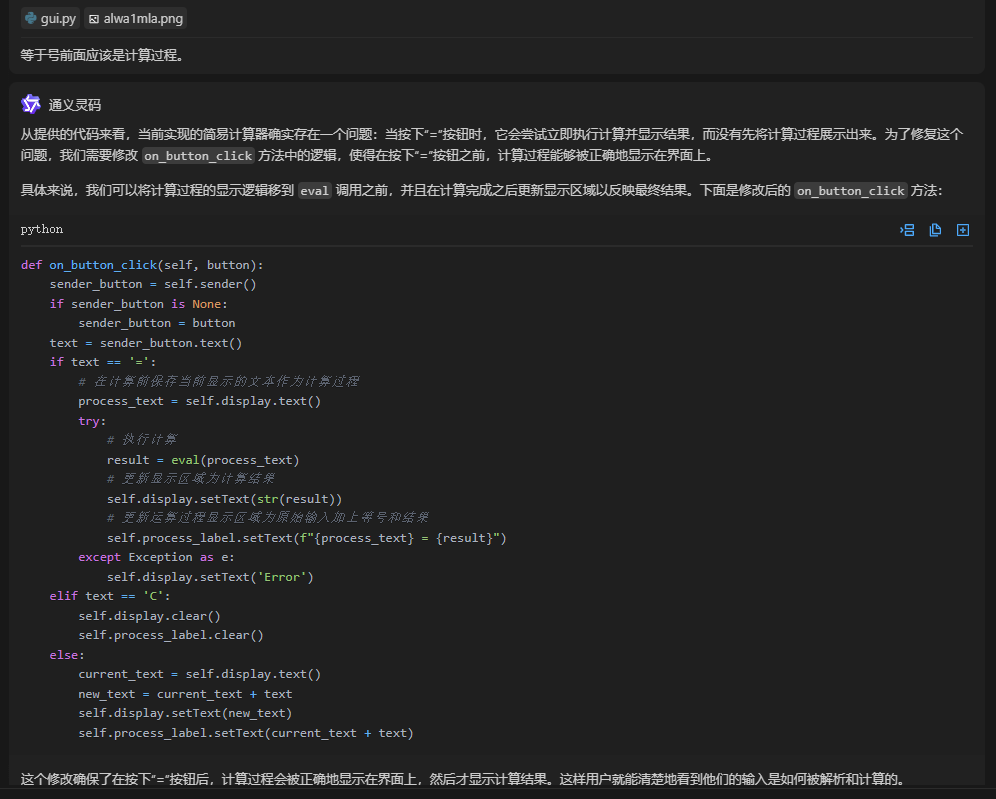This screenshot has width=996, height=799.
Task: Click the new file from code icon
Action: [x=963, y=230]
